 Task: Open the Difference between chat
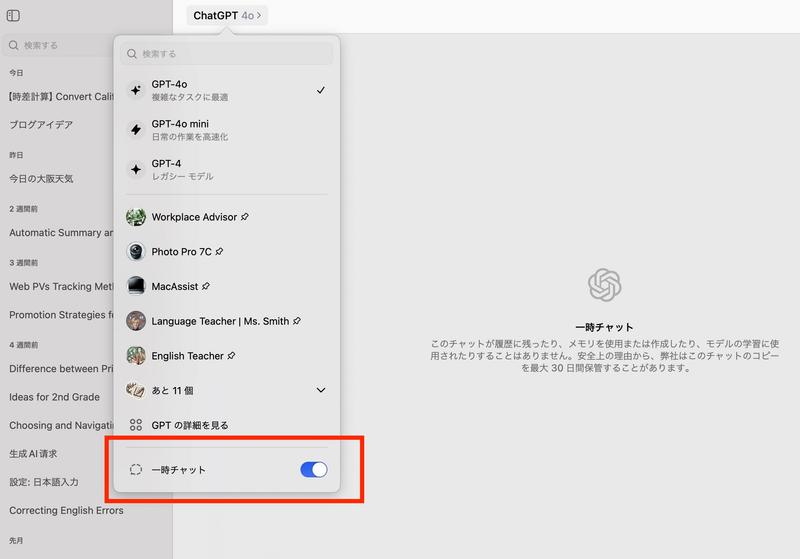tap(61, 369)
